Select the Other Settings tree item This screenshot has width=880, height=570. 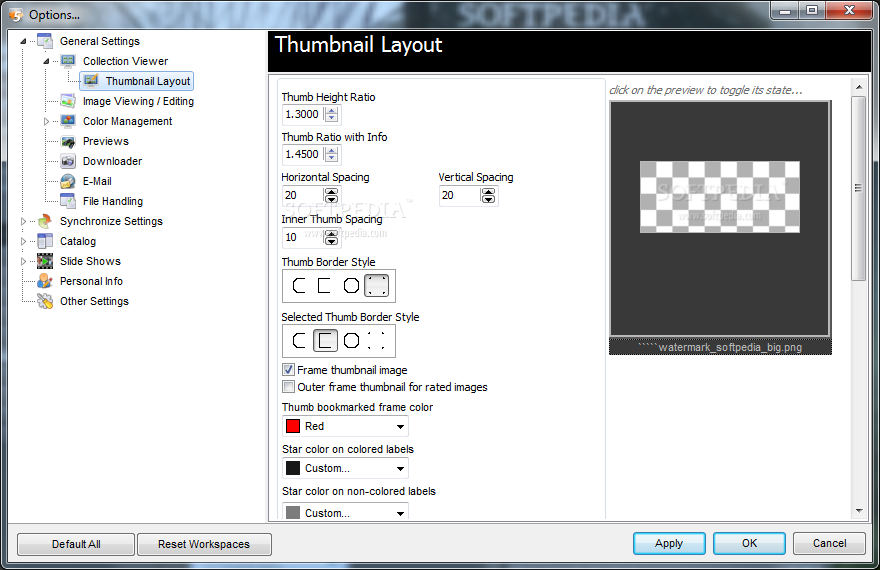point(94,301)
